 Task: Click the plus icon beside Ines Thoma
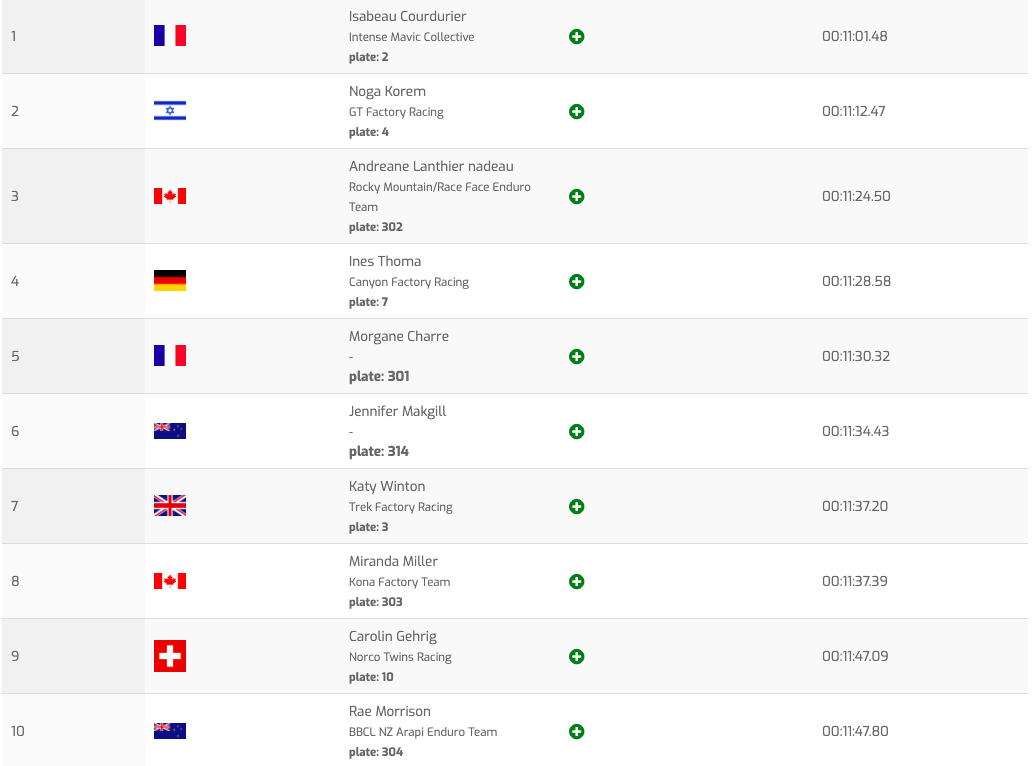point(576,282)
